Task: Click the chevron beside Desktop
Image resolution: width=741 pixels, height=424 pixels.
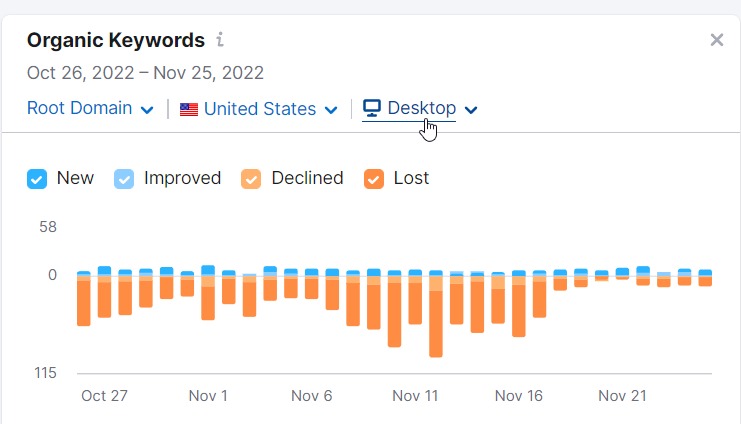Action: pyautogui.click(x=471, y=110)
